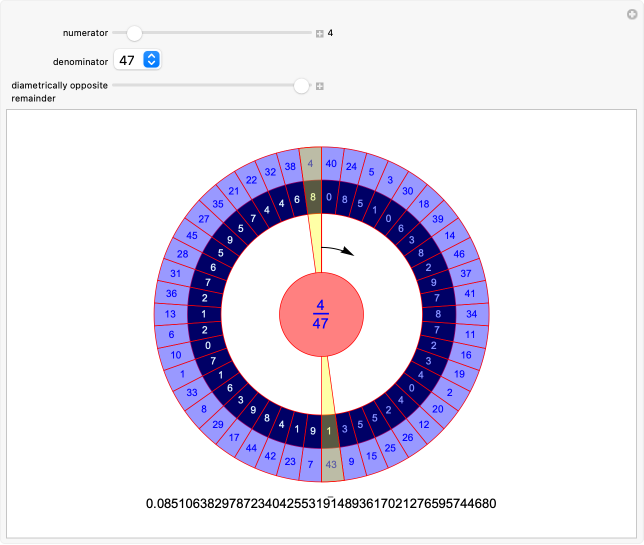Select the highlighted outer remainder 43 segment
This screenshot has height=545, width=644.
tap(330, 464)
